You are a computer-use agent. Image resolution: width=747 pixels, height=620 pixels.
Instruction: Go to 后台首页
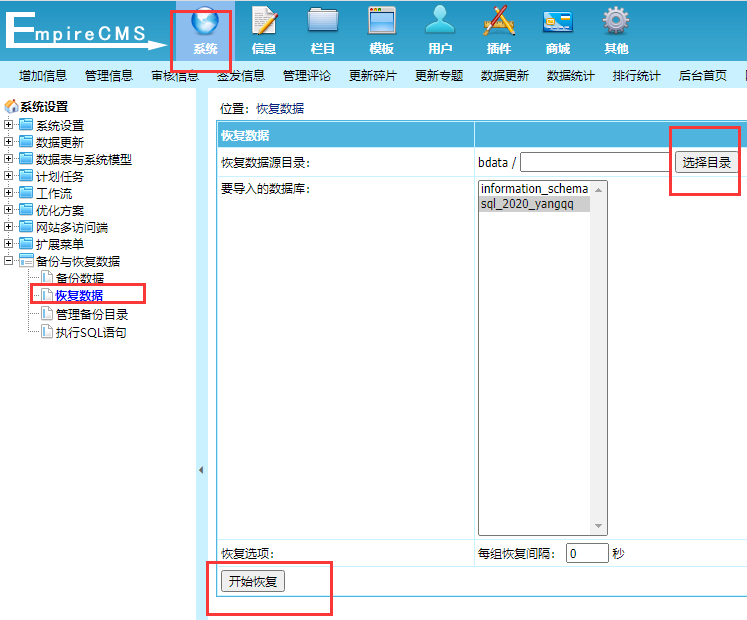point(703,75)
